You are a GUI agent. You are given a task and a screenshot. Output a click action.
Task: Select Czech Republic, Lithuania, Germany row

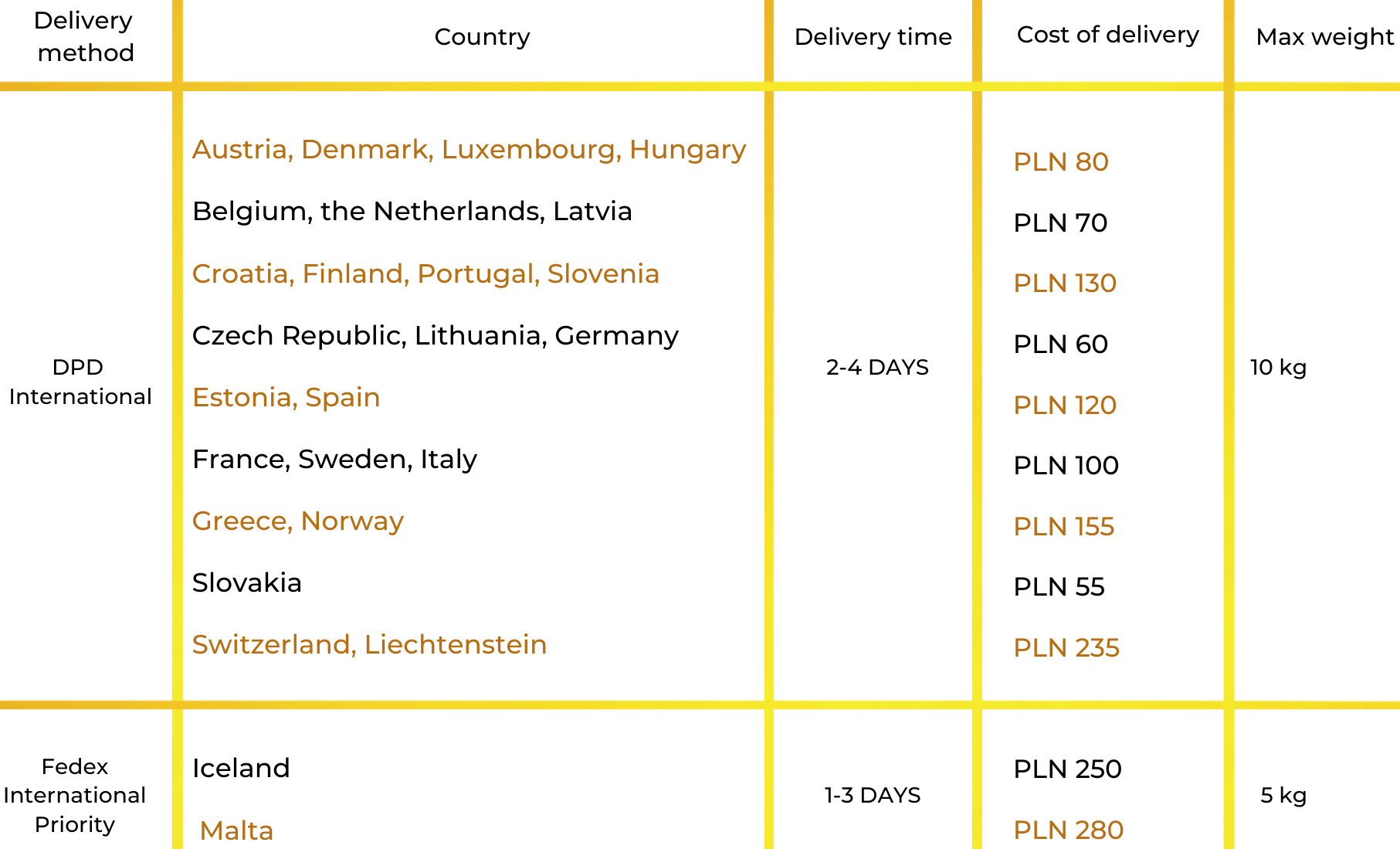point(435,335)
